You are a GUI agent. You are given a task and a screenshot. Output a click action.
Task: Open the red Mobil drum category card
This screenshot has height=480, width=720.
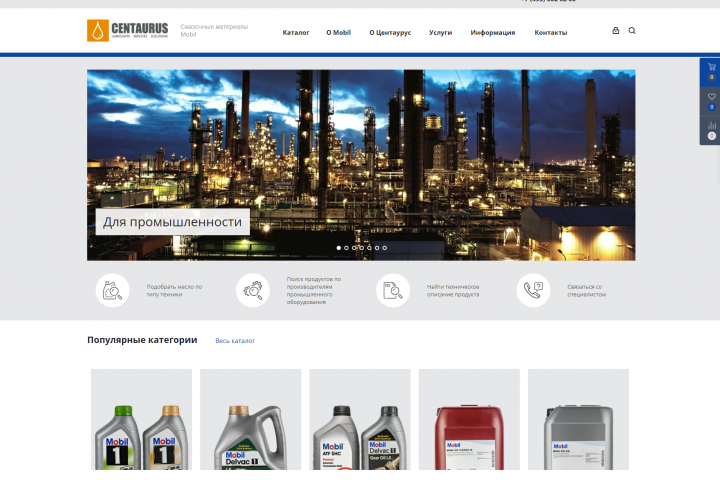(469, 419)
